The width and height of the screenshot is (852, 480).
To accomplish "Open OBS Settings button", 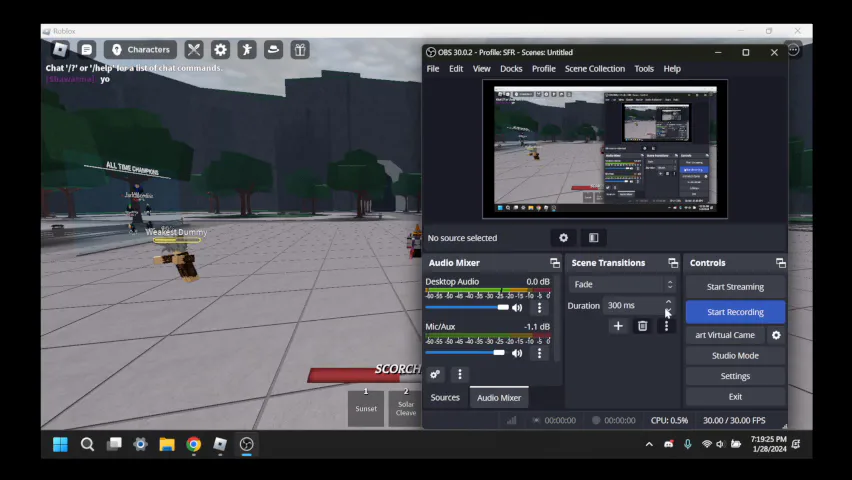I will point(735,376).
